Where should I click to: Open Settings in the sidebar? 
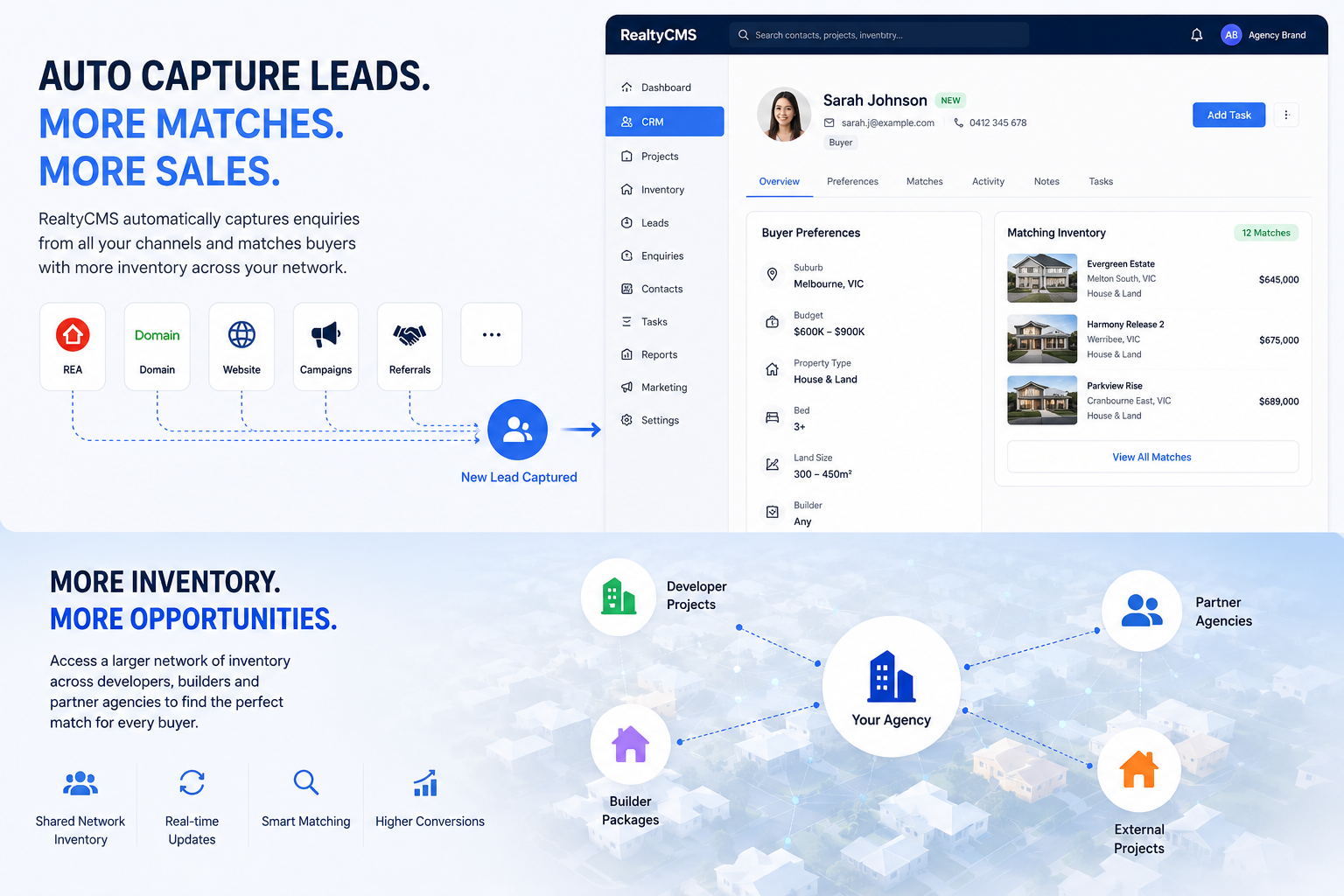point(665,420)
